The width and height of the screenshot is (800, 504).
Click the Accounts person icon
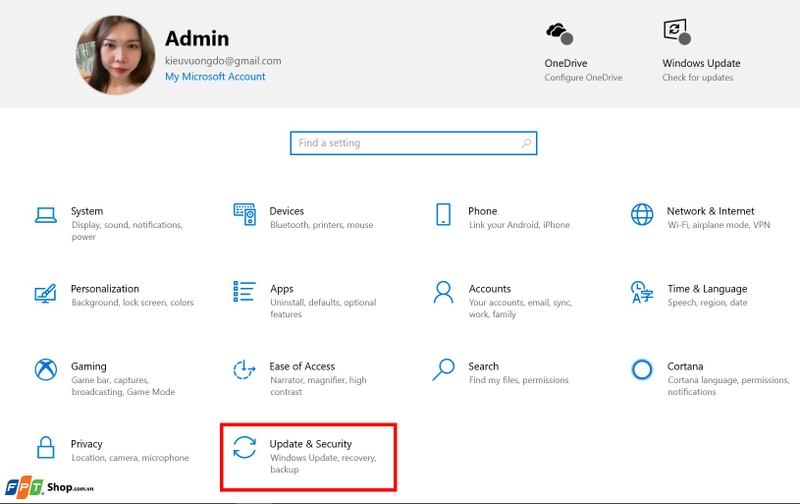tap(443, 292)
